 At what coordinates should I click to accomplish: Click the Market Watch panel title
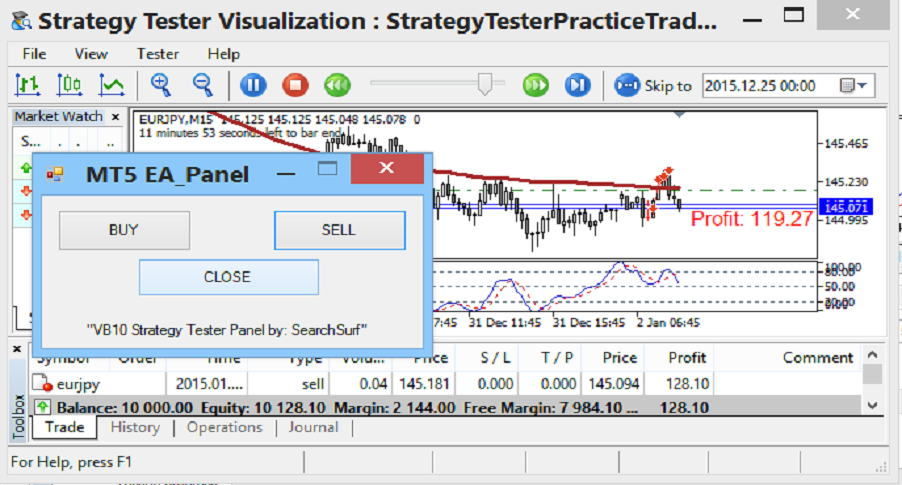59,117
